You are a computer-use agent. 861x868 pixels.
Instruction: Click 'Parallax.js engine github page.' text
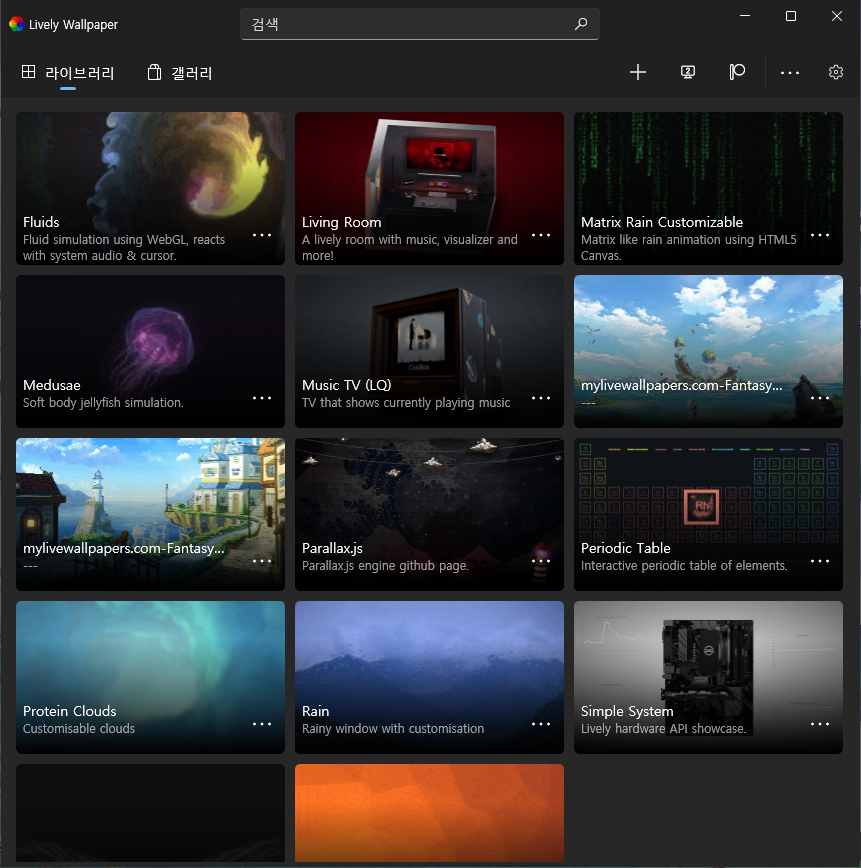coord(385,565)
